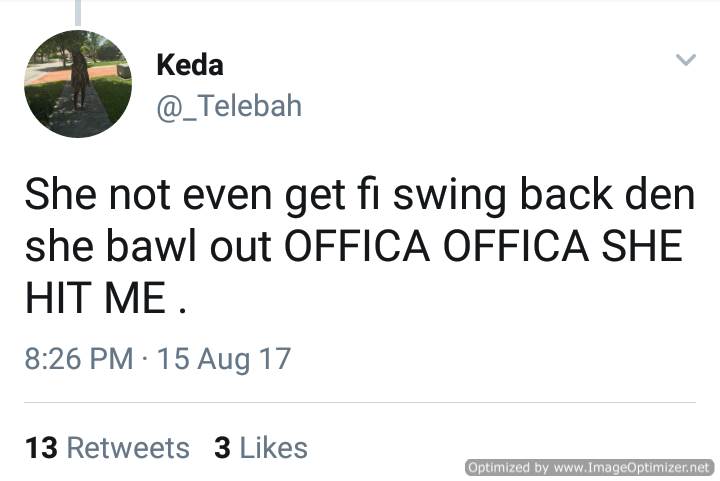Open Keda's circular profile picture
Viewport: 720px width, 481px height.
pos(78,84)
